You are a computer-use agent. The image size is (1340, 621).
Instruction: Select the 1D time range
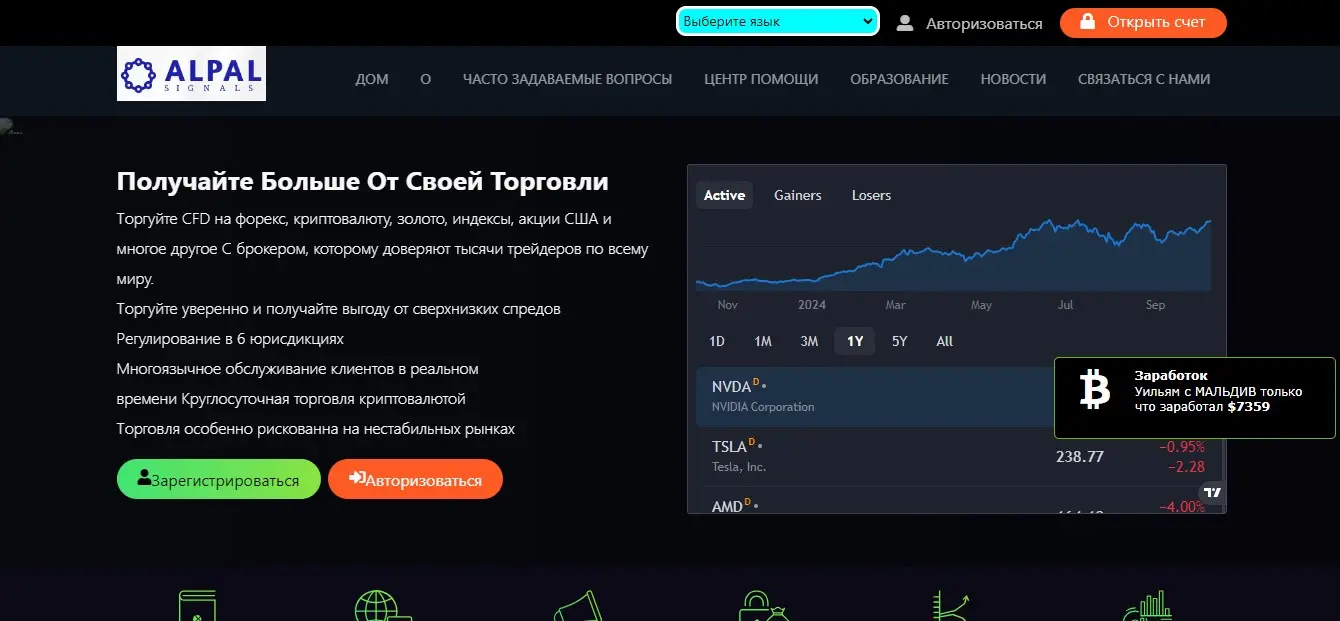tap(716, 341)
